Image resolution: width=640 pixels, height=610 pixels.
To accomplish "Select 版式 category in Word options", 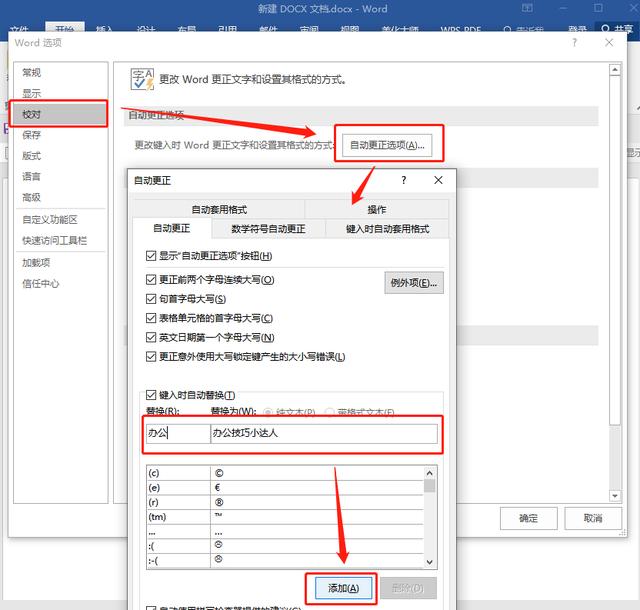I will [31, 156].
